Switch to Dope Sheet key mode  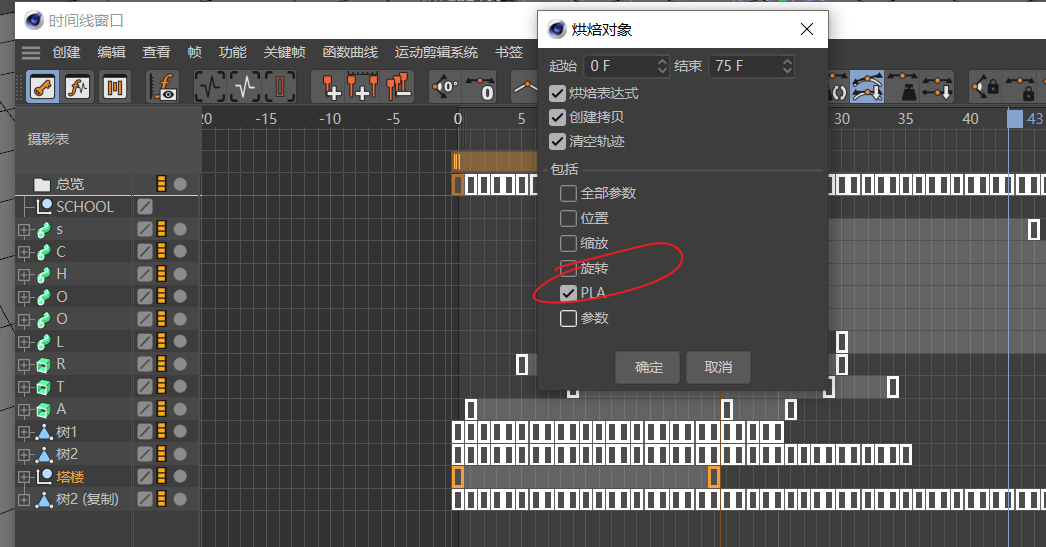pos(42,88)
